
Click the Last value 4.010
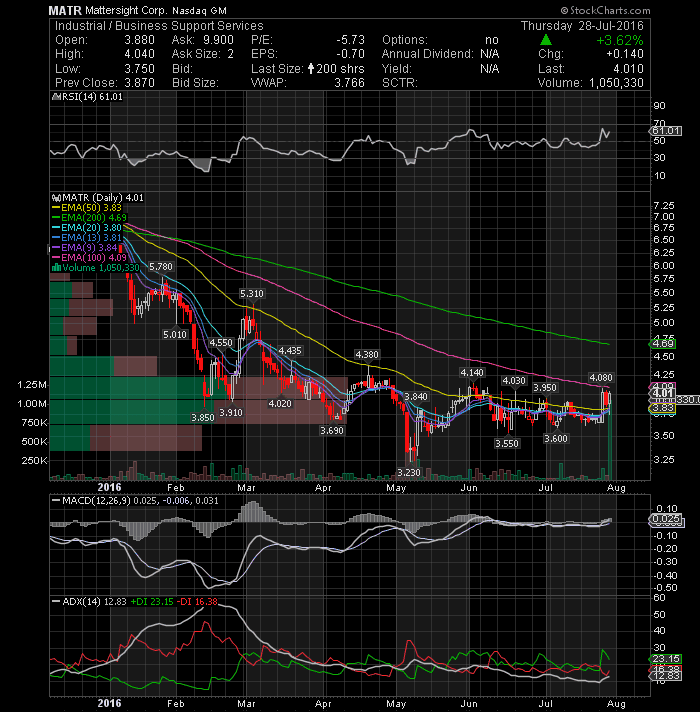coord(628,69)
